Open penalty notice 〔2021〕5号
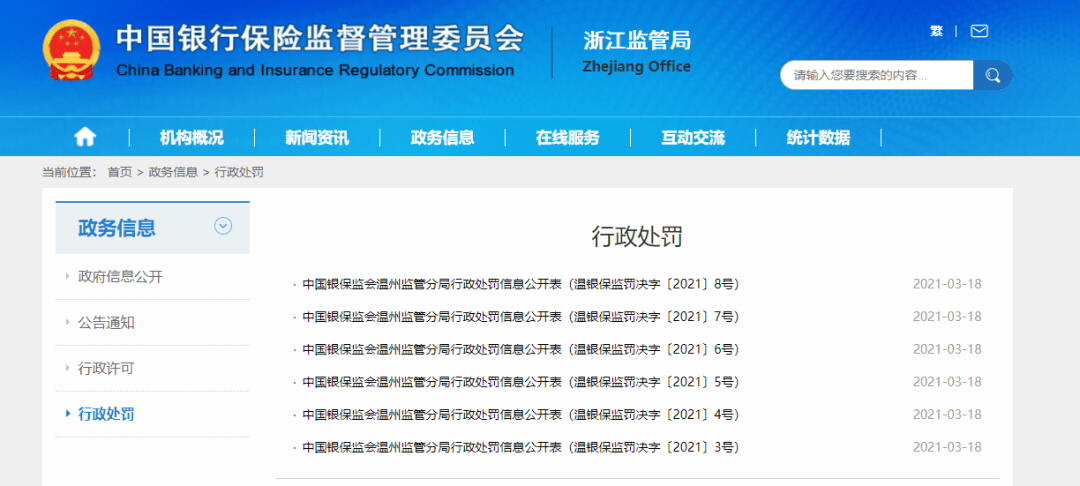Viewport: 1080px width, 486px height. pos(521,382)
